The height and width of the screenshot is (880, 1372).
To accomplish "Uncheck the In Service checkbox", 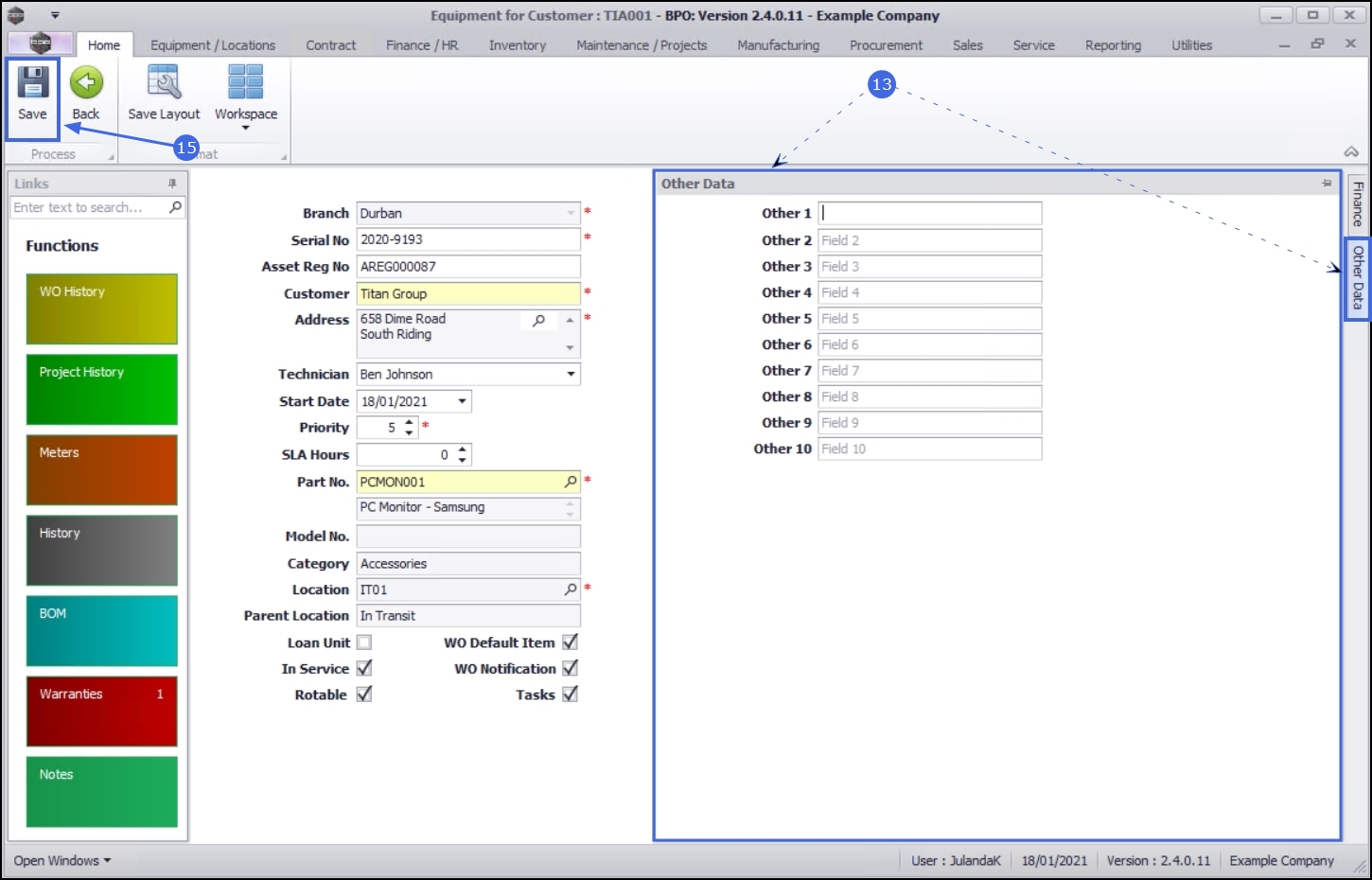I will (x=364, y=668).
